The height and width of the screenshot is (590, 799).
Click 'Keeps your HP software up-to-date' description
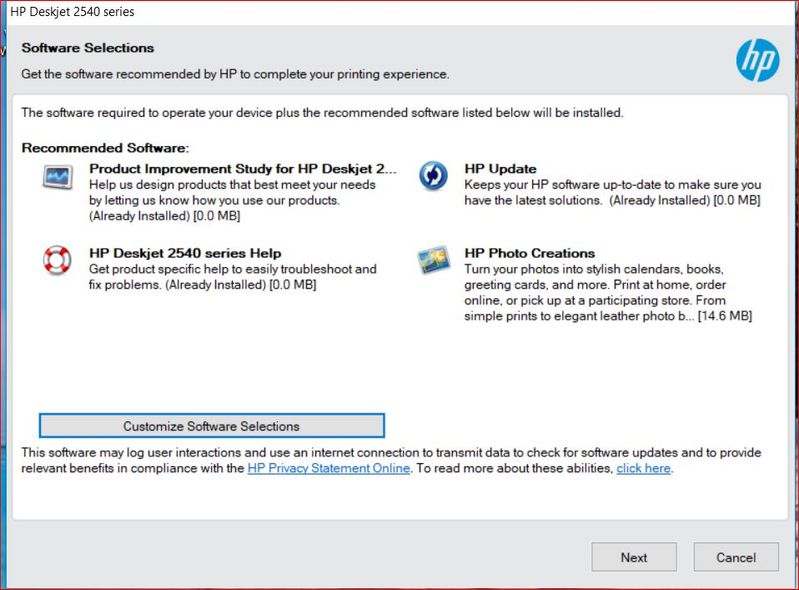point(612,193)
